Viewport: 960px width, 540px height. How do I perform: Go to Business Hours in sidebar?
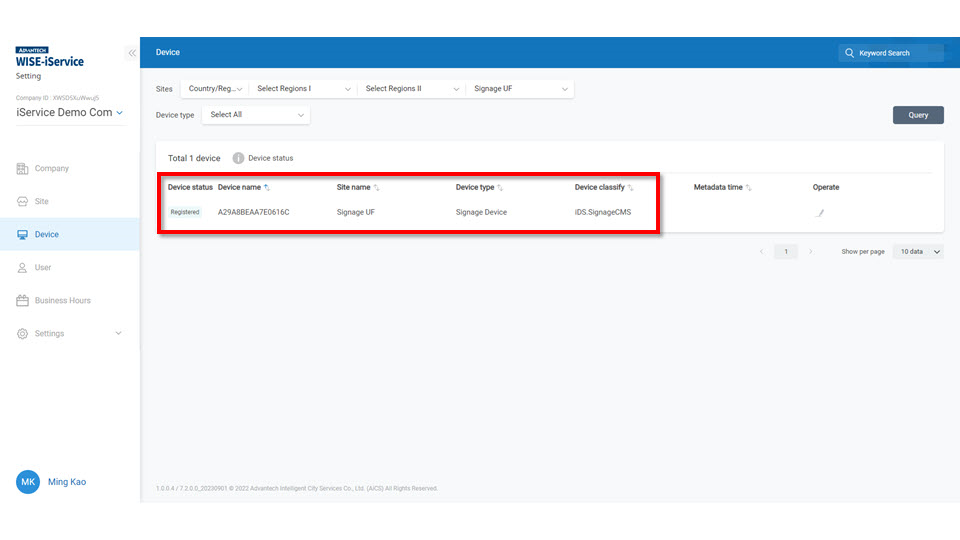[x=62, y=301]
